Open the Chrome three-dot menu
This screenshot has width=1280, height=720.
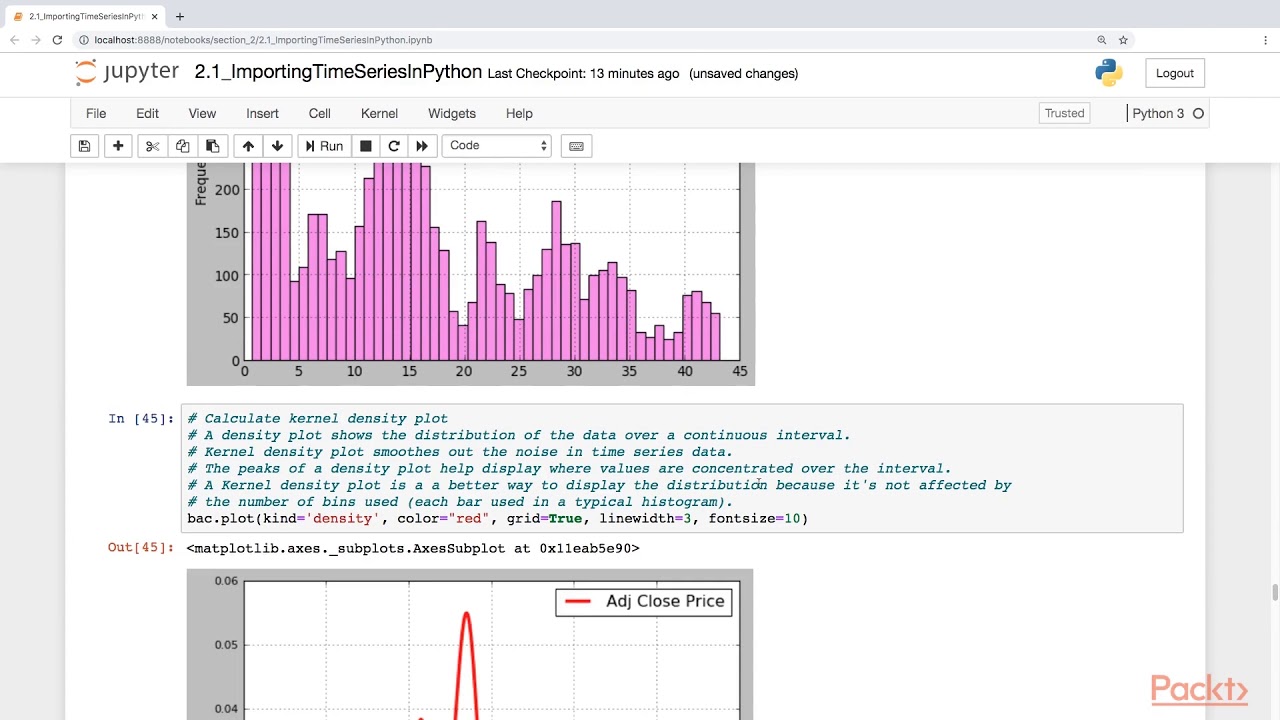(1265, 40)
